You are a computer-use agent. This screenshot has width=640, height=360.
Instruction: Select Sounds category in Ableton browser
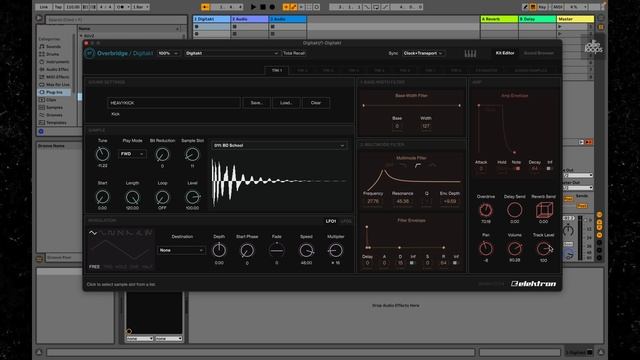point(53,47)
